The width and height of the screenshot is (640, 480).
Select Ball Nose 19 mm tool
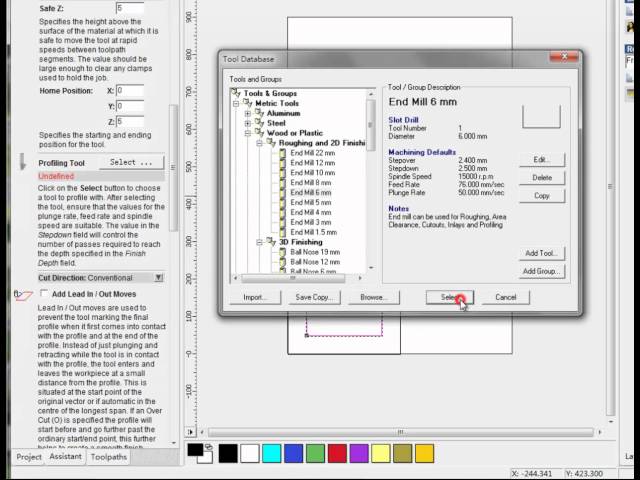315,252
